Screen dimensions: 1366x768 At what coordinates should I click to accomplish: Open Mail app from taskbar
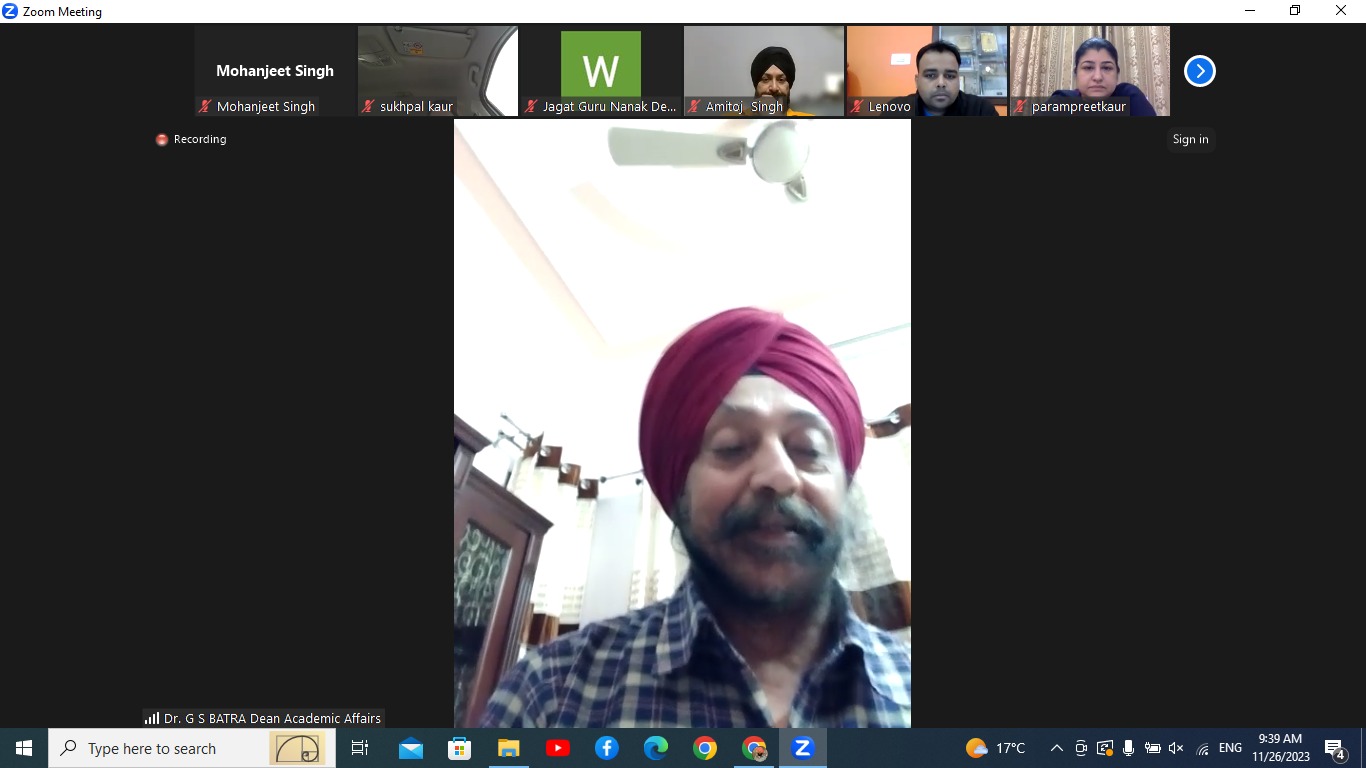[410, 748]
